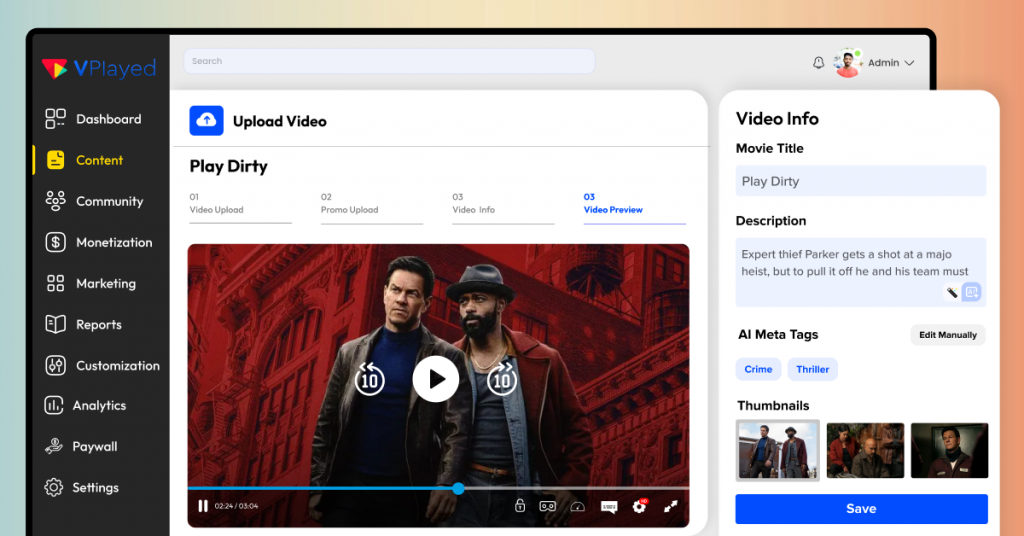Click the VR headset icon in player
The width and height of the screenshot is (1024, 536).
pyautogui.click(x=548, y=506)
